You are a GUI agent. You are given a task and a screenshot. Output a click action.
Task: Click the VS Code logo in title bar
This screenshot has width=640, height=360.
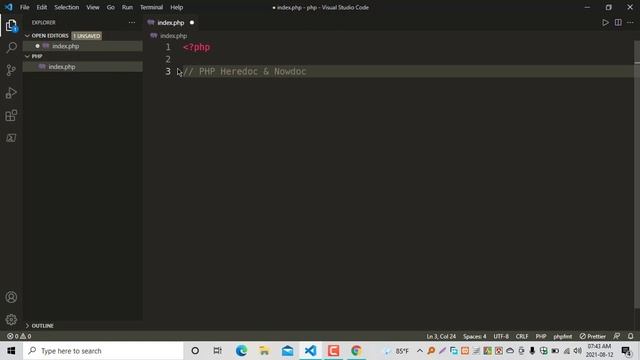click(9, 7)
